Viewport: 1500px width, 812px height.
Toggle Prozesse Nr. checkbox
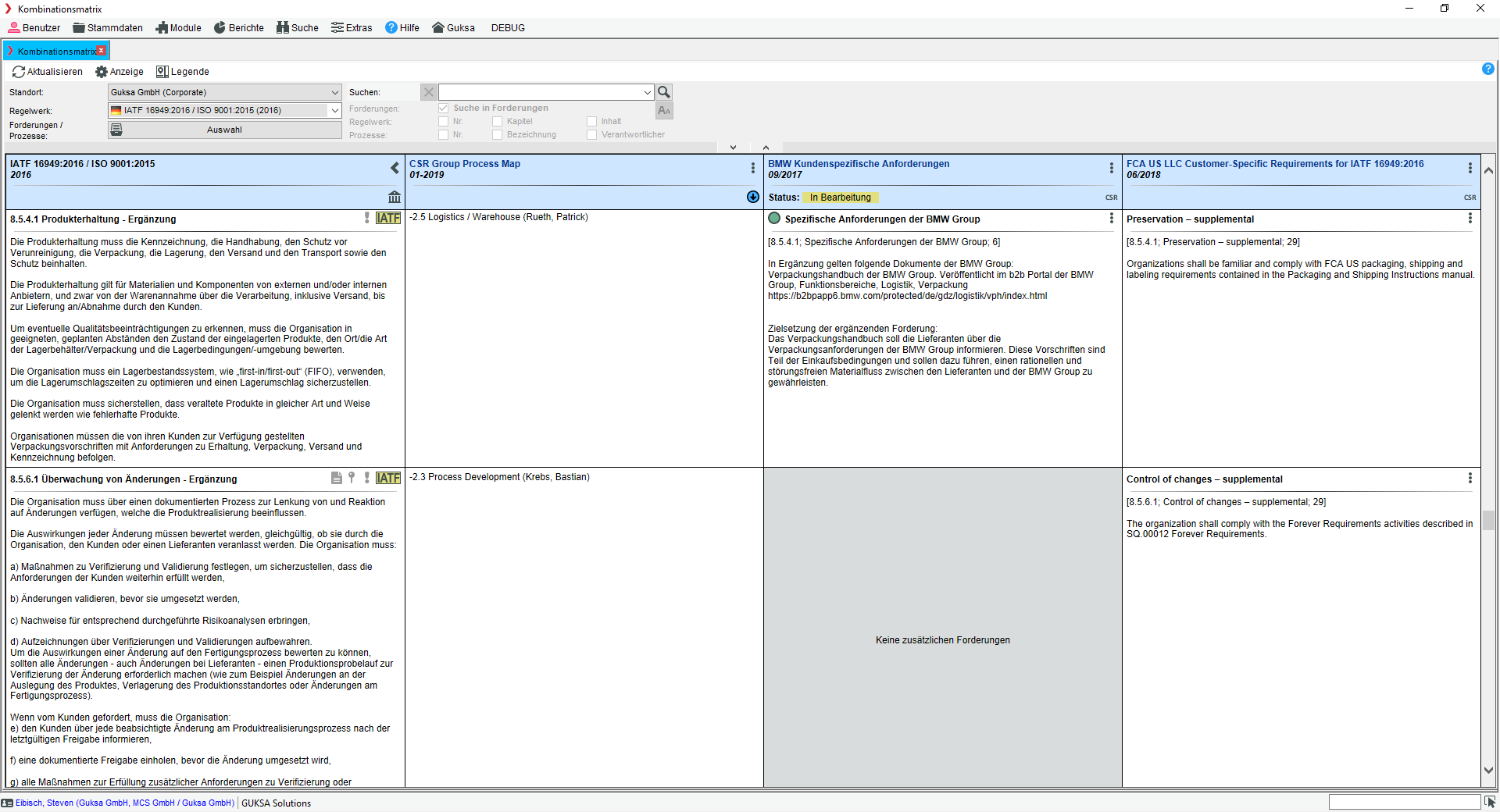444,134
